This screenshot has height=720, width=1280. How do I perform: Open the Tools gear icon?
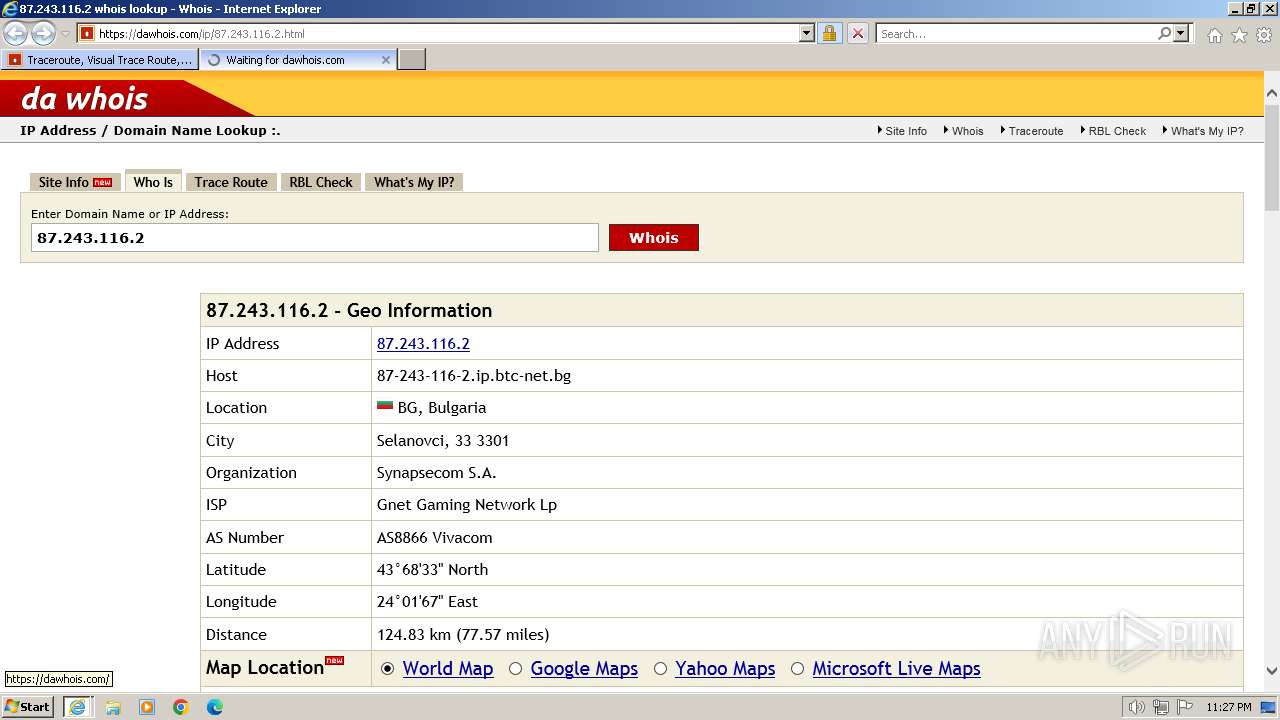pyautogui.click(x=1263, y=35)
